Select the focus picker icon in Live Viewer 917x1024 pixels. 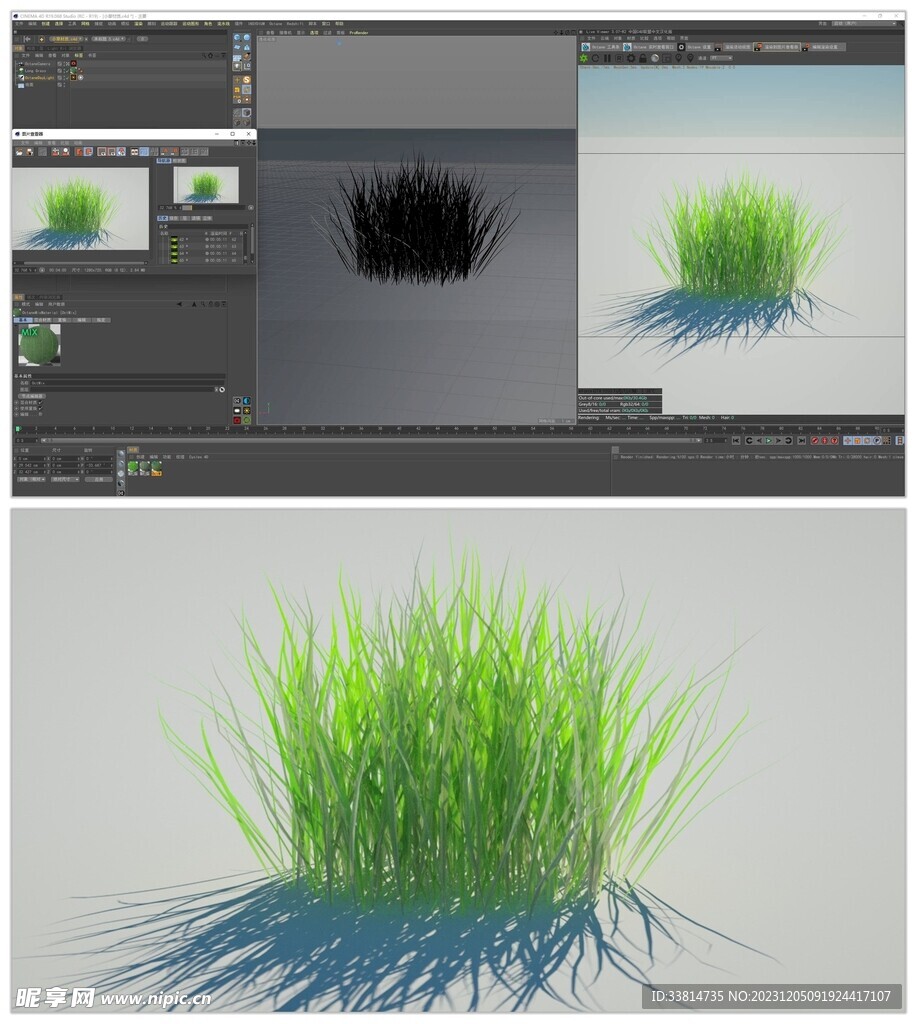click(678, 59)
